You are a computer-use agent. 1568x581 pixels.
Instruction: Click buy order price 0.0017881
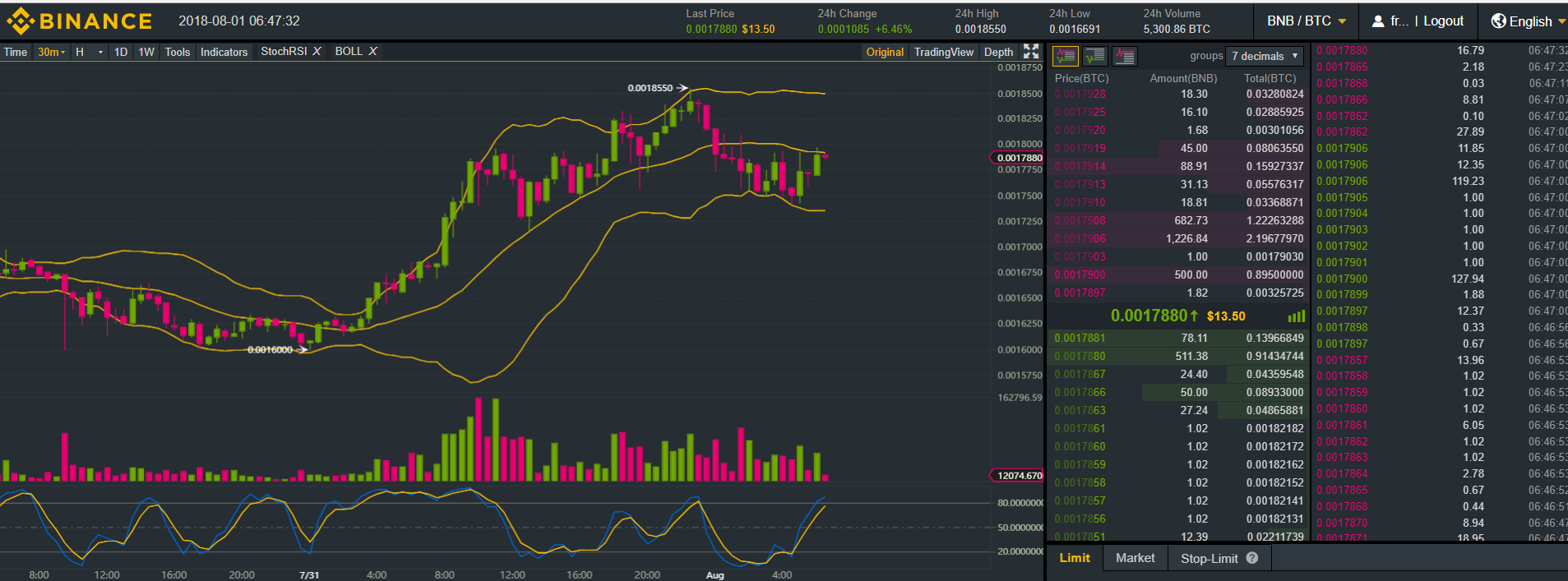pos(1080,338)
